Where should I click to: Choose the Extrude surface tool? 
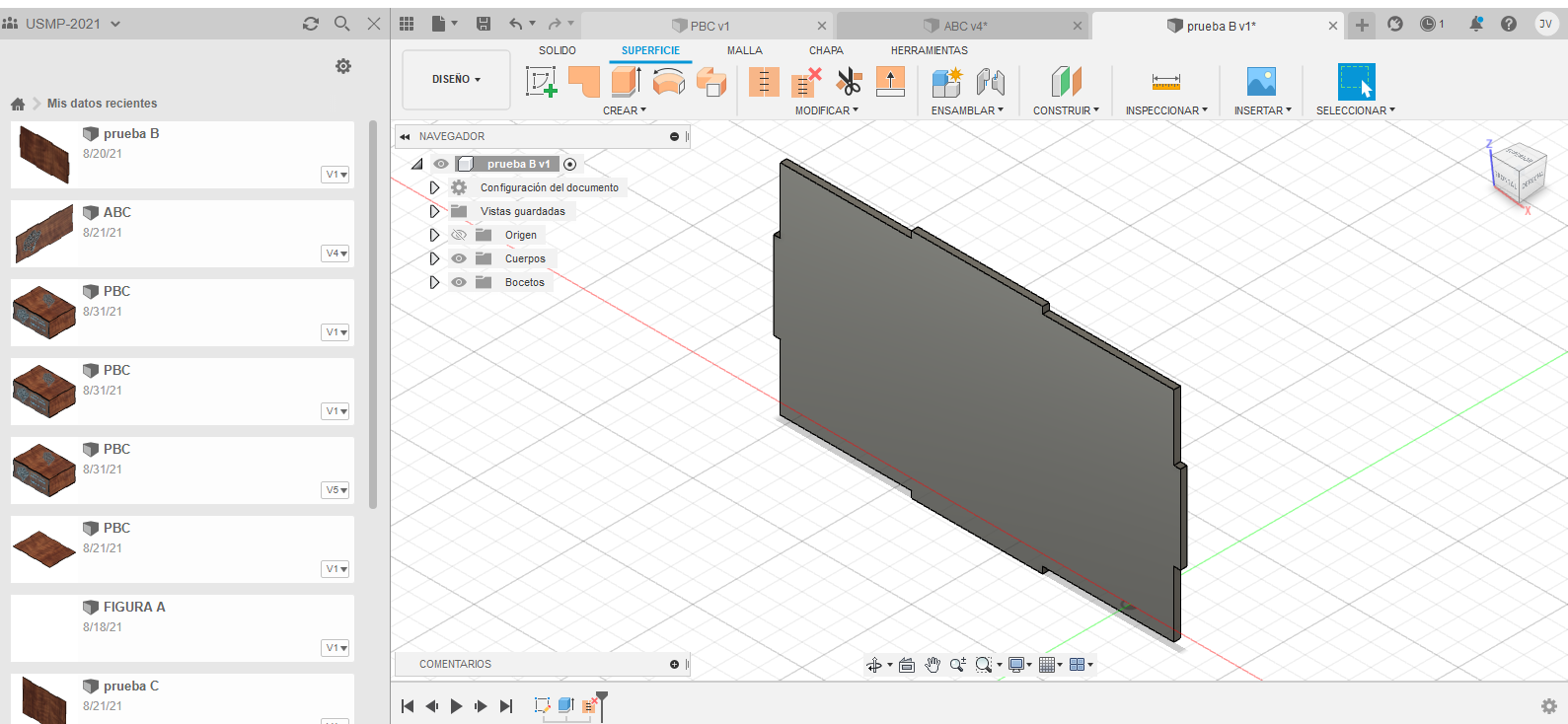click(627, 81)
